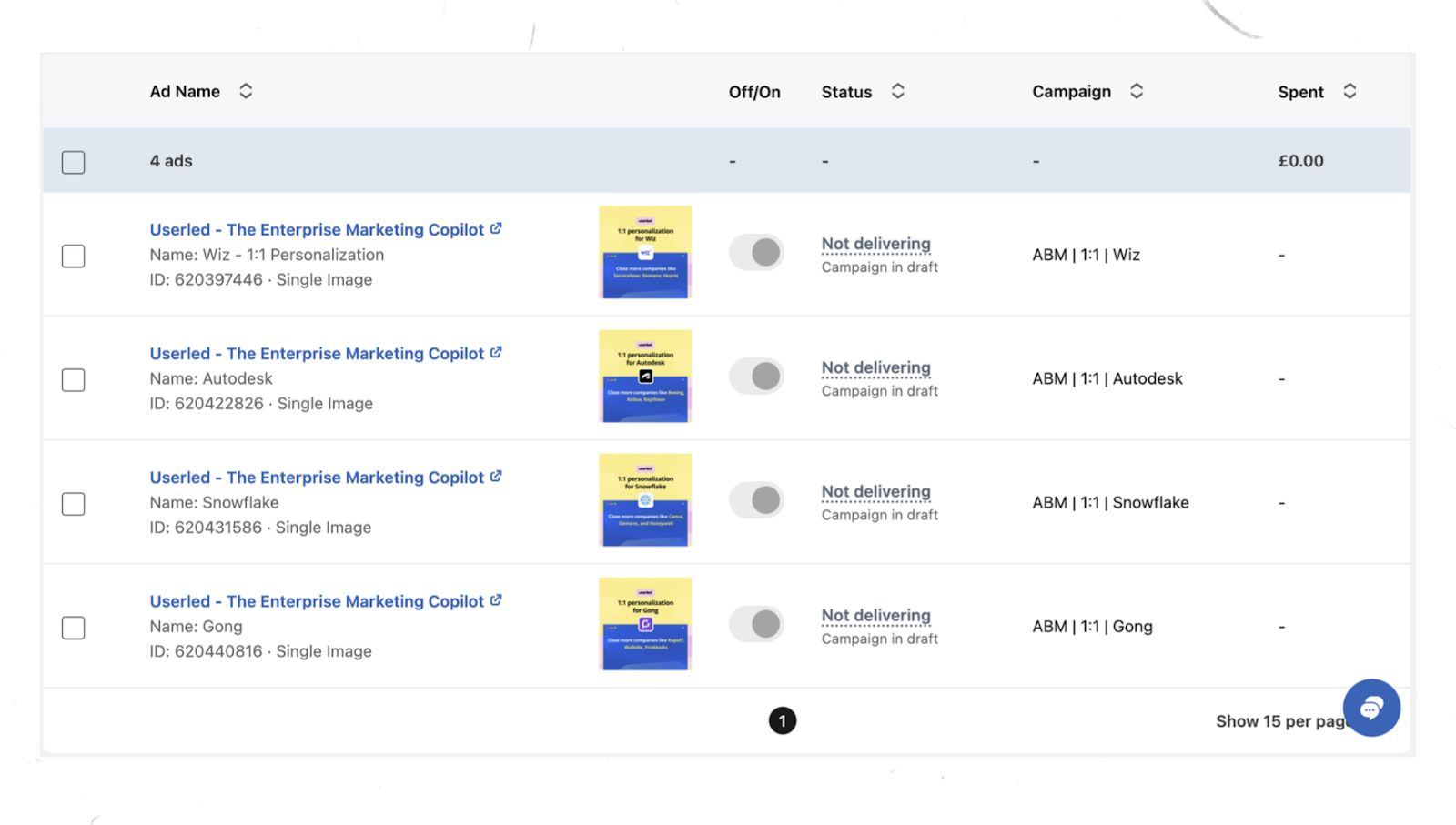Check the Autodesk ad row checkbox
This screenshot has height=825, width=1456.
(74, 379)
